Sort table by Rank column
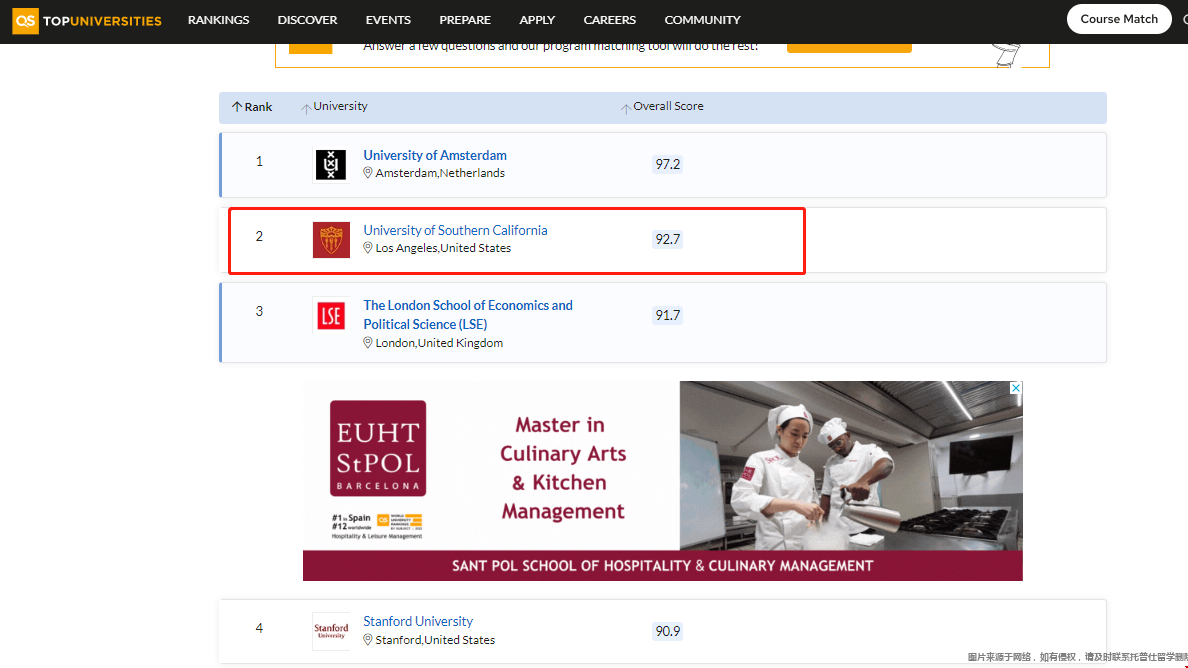 [x=252, y=107]
